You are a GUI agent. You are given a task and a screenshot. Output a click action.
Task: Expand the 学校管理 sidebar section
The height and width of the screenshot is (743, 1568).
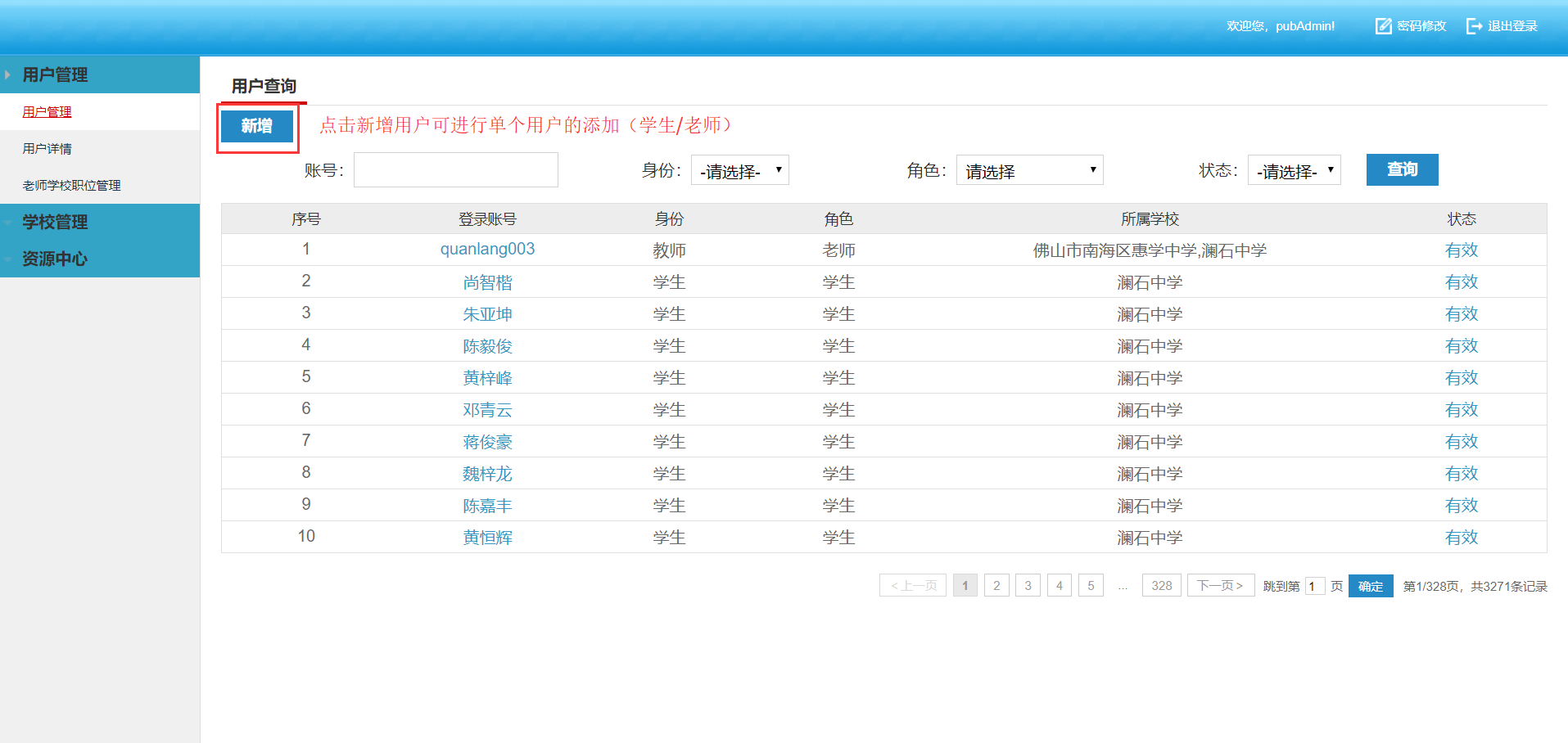tap(54, 222)
